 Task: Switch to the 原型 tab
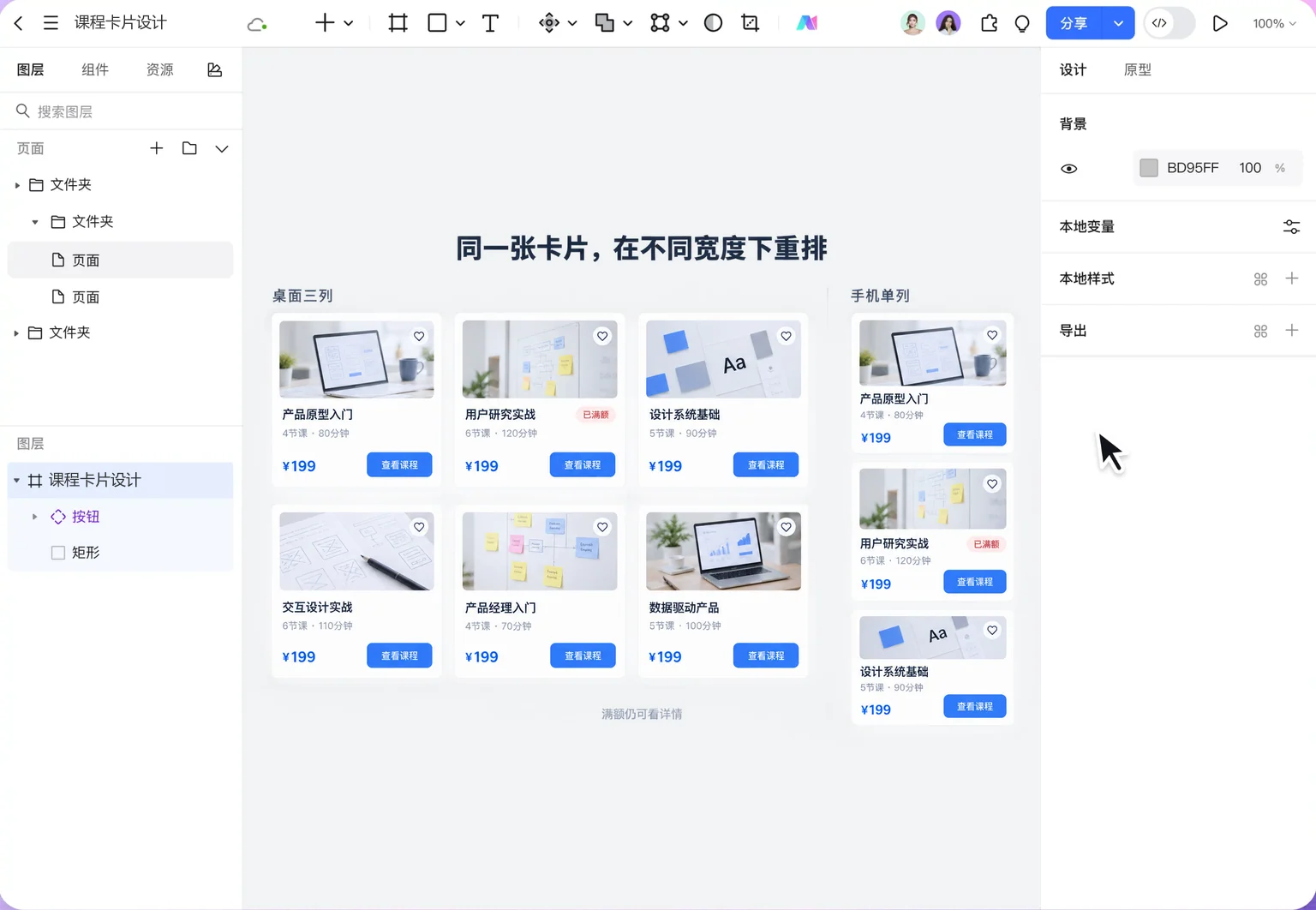(1138, 70)
